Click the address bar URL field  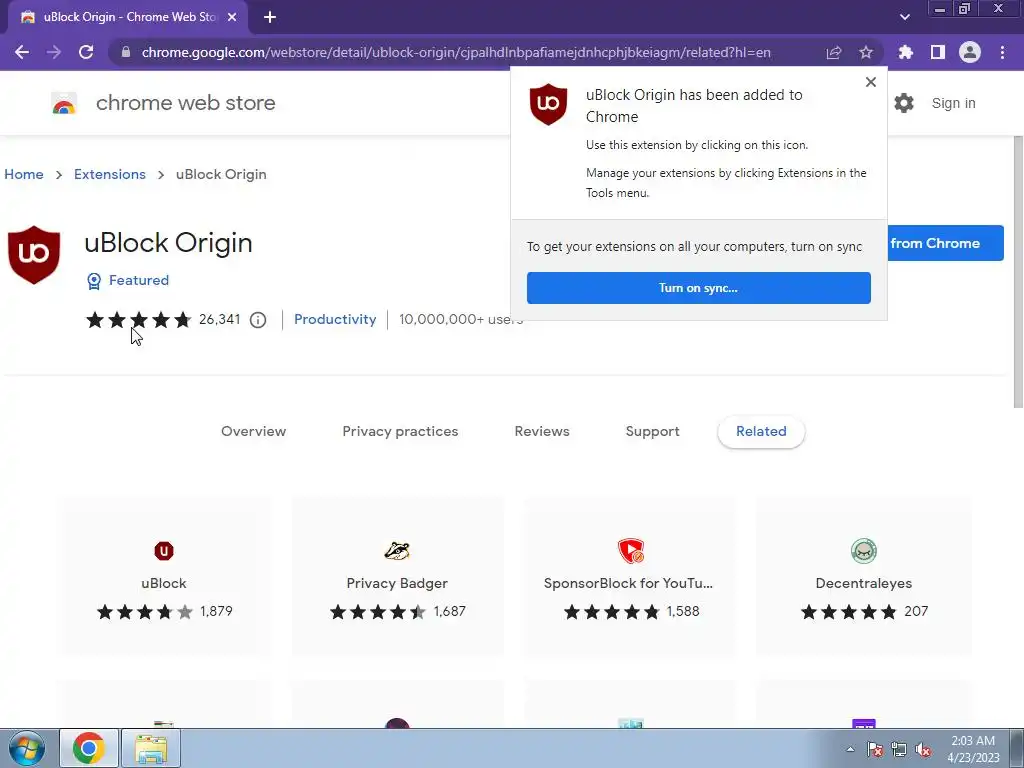(x=456, y=52)
